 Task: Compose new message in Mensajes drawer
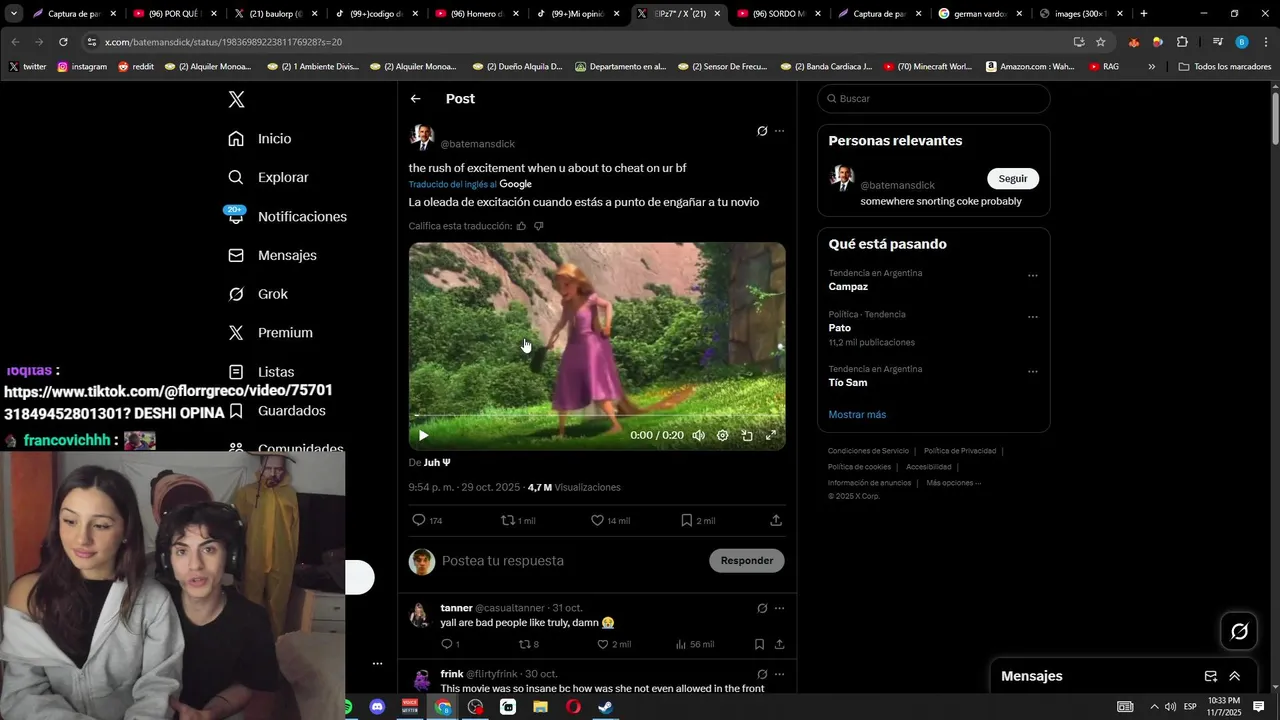(x=1210, y=676)
